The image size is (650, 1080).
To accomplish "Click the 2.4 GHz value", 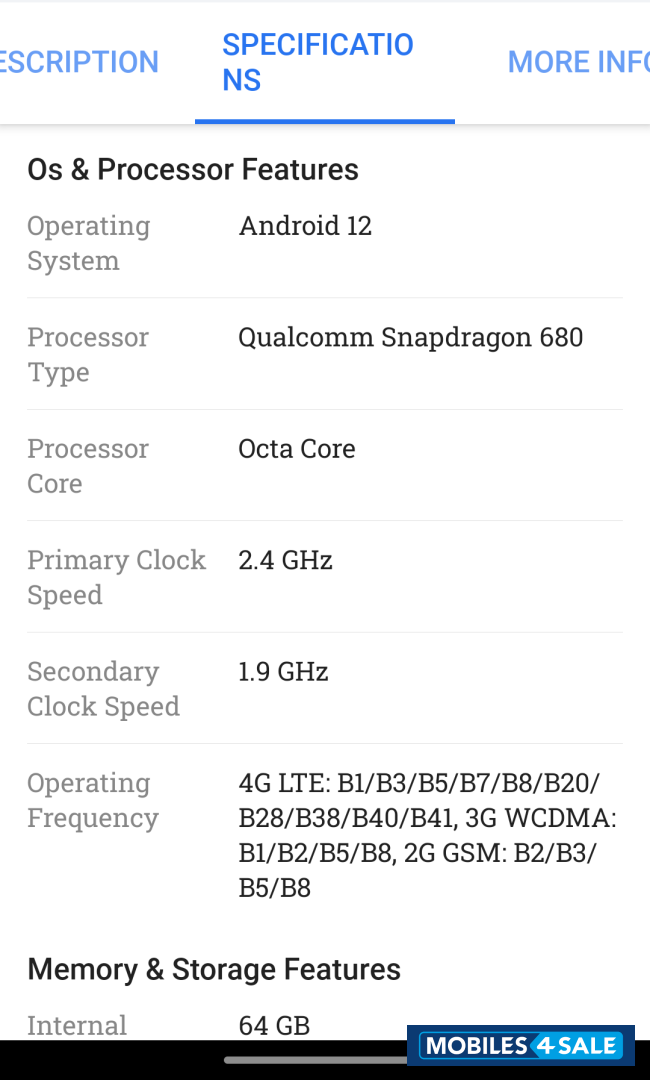I will 285,560.
